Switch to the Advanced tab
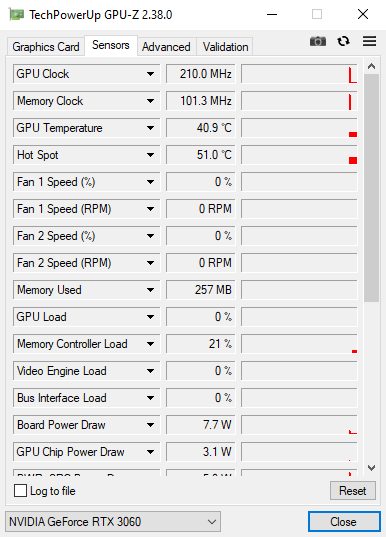Screen dimensions: 386x537 [166, 47]
